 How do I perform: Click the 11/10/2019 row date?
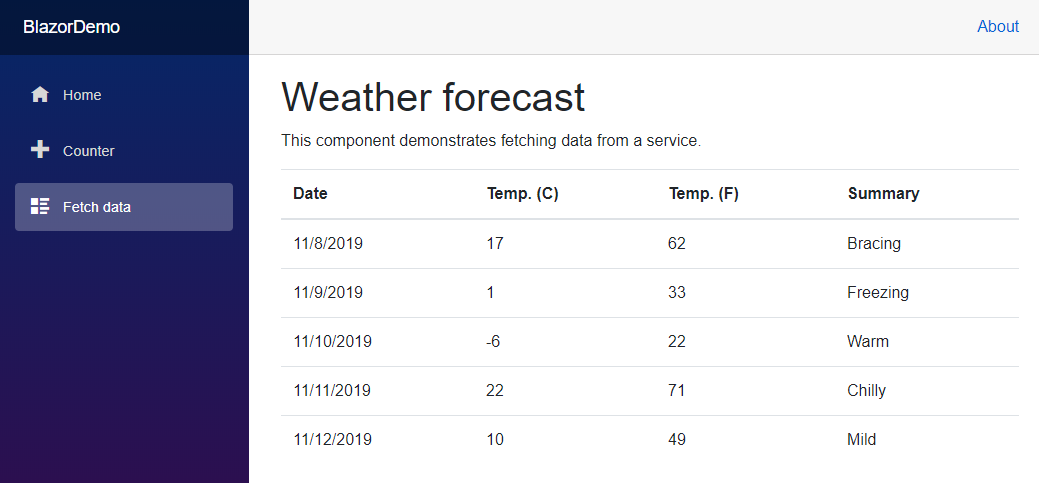[332, 342]
